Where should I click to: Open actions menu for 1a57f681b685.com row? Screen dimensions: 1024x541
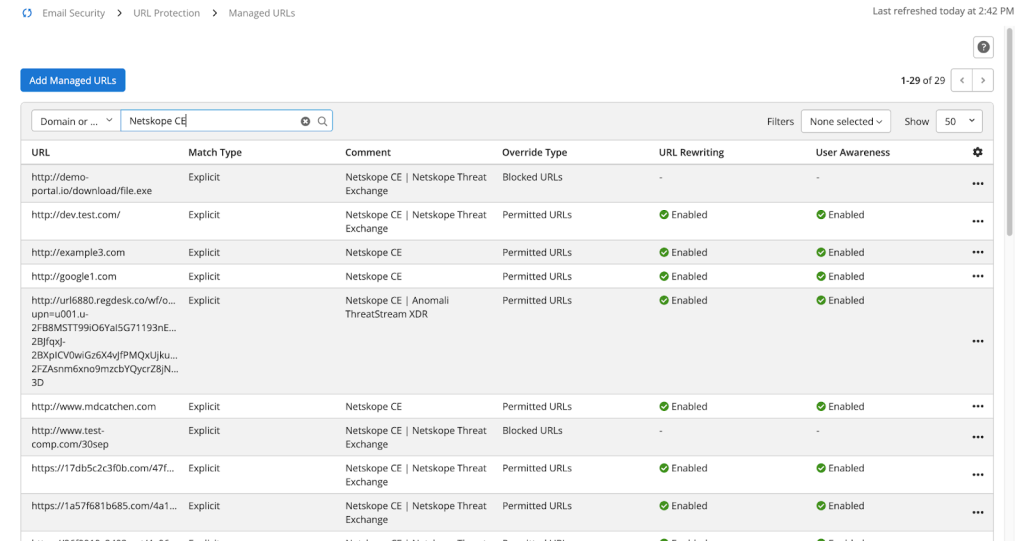pyautogui.click(x=978, y=513)
